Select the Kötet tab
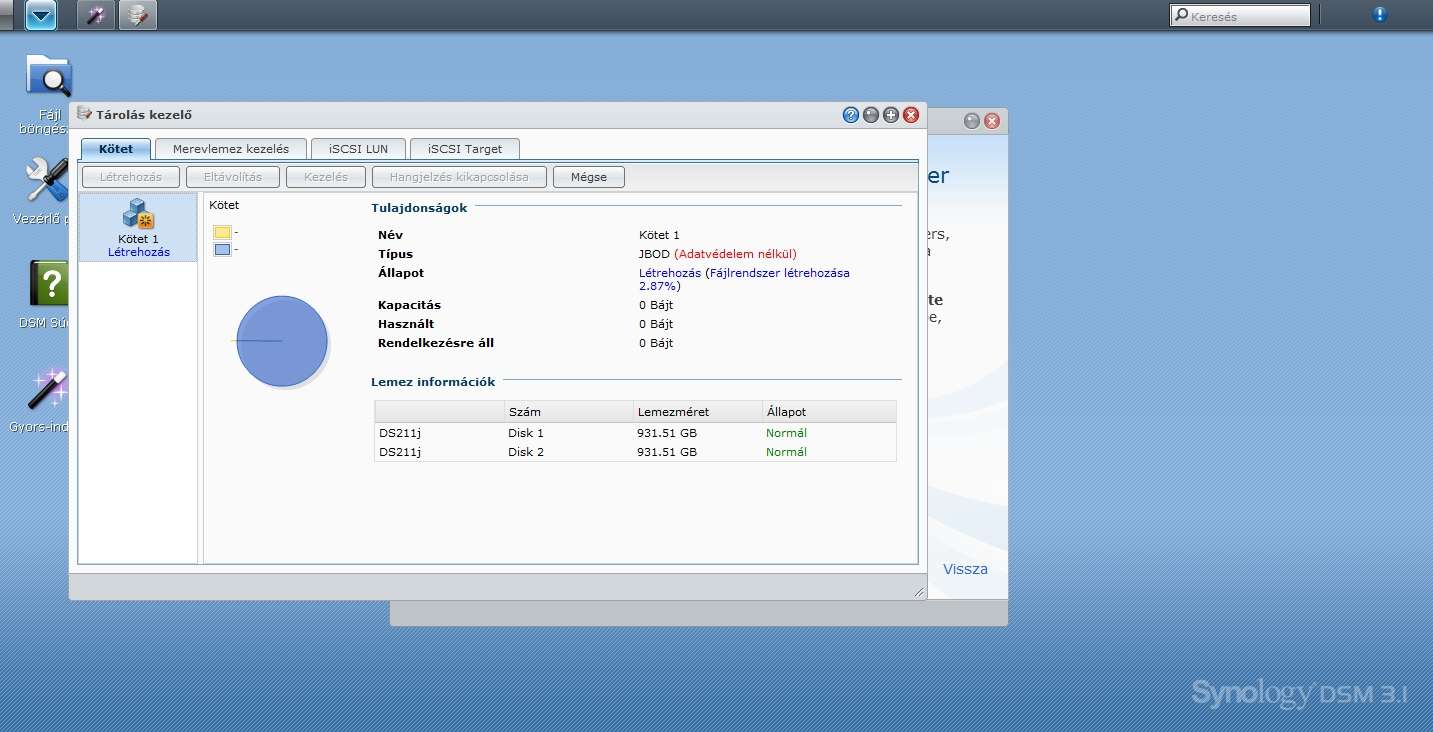 (x=116, y=149)
